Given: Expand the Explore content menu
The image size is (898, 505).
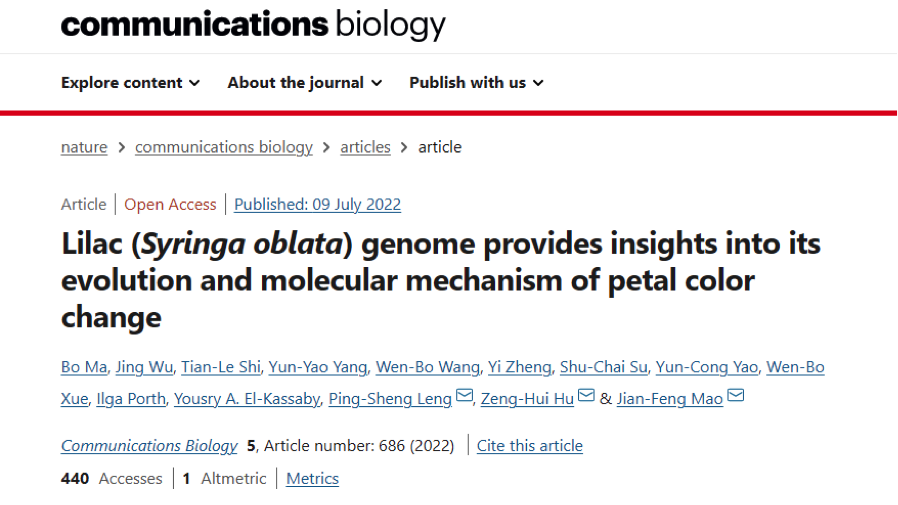Looking at the screenshot, I should pos(130,83).
